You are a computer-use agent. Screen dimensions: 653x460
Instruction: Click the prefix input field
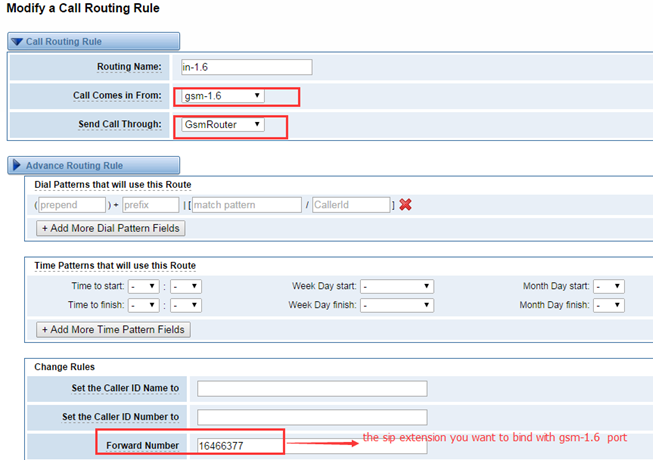pos(150,205)
